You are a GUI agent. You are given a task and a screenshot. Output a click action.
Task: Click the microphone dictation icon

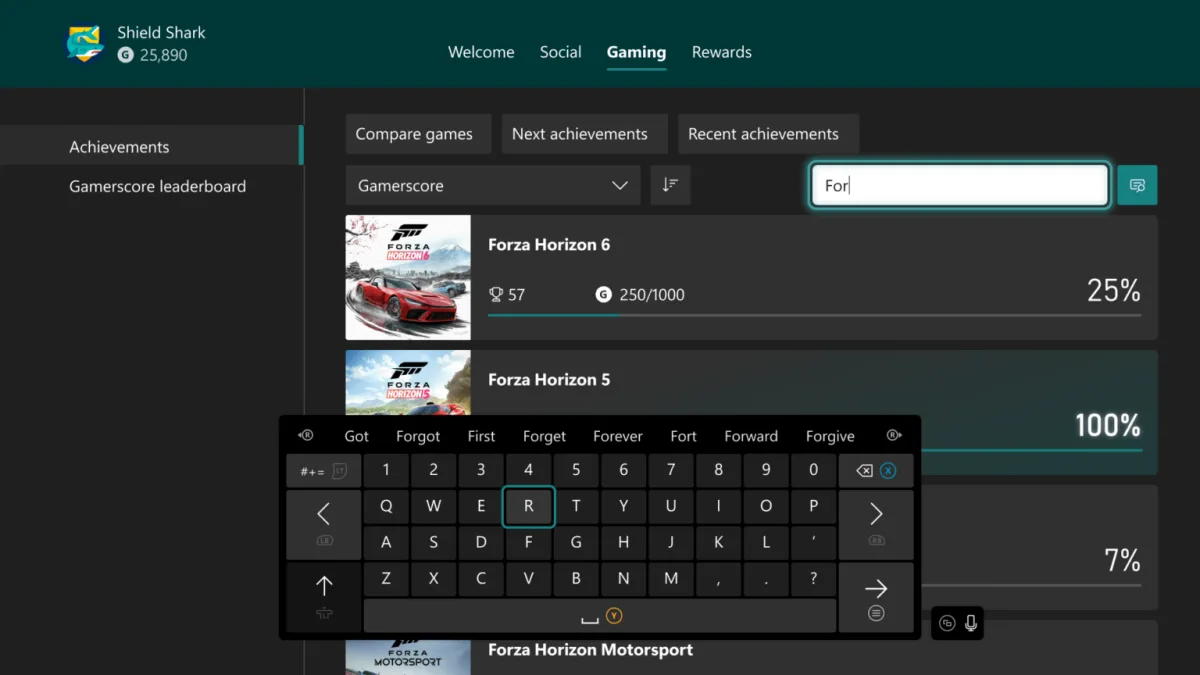970,623
